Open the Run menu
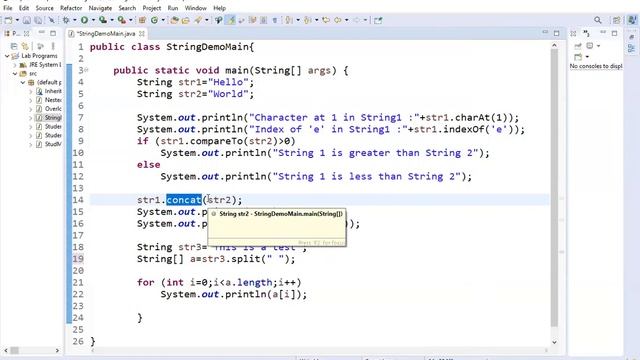 click(x=173, y=8)
